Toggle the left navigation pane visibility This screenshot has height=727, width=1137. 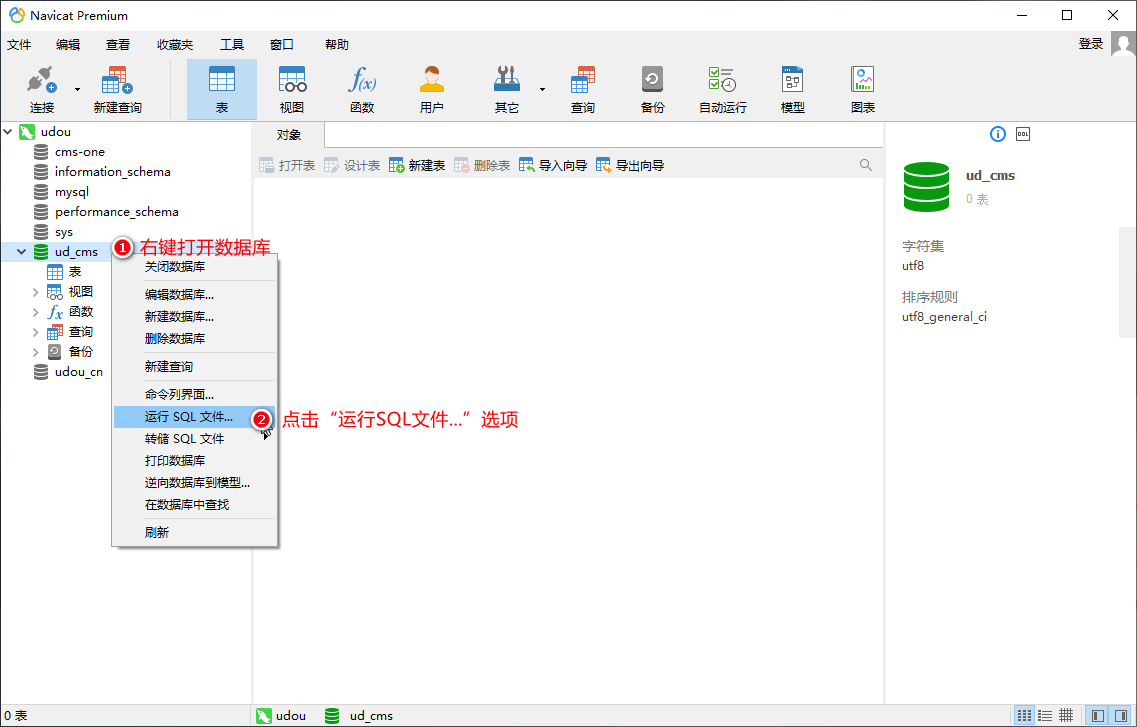coord(1098,715)
